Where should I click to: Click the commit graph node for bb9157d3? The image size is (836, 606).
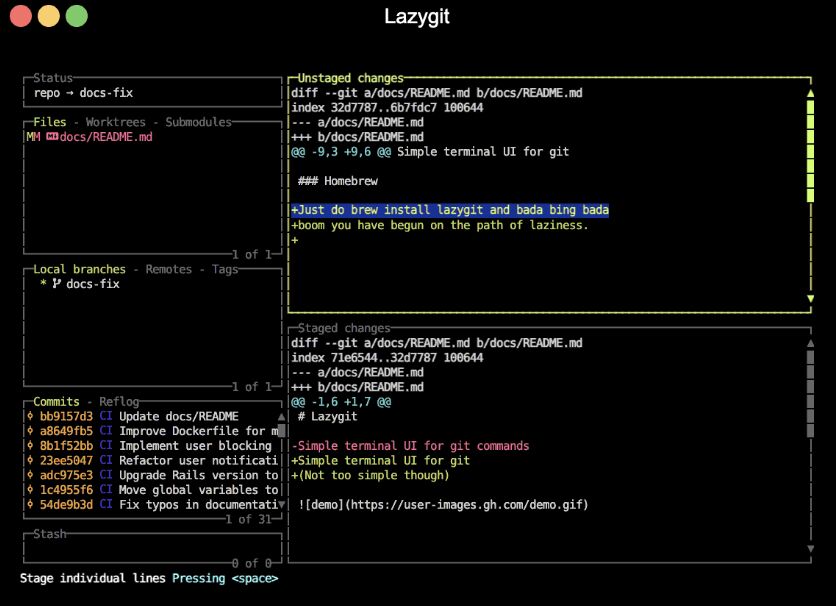(x=30, y=416)
